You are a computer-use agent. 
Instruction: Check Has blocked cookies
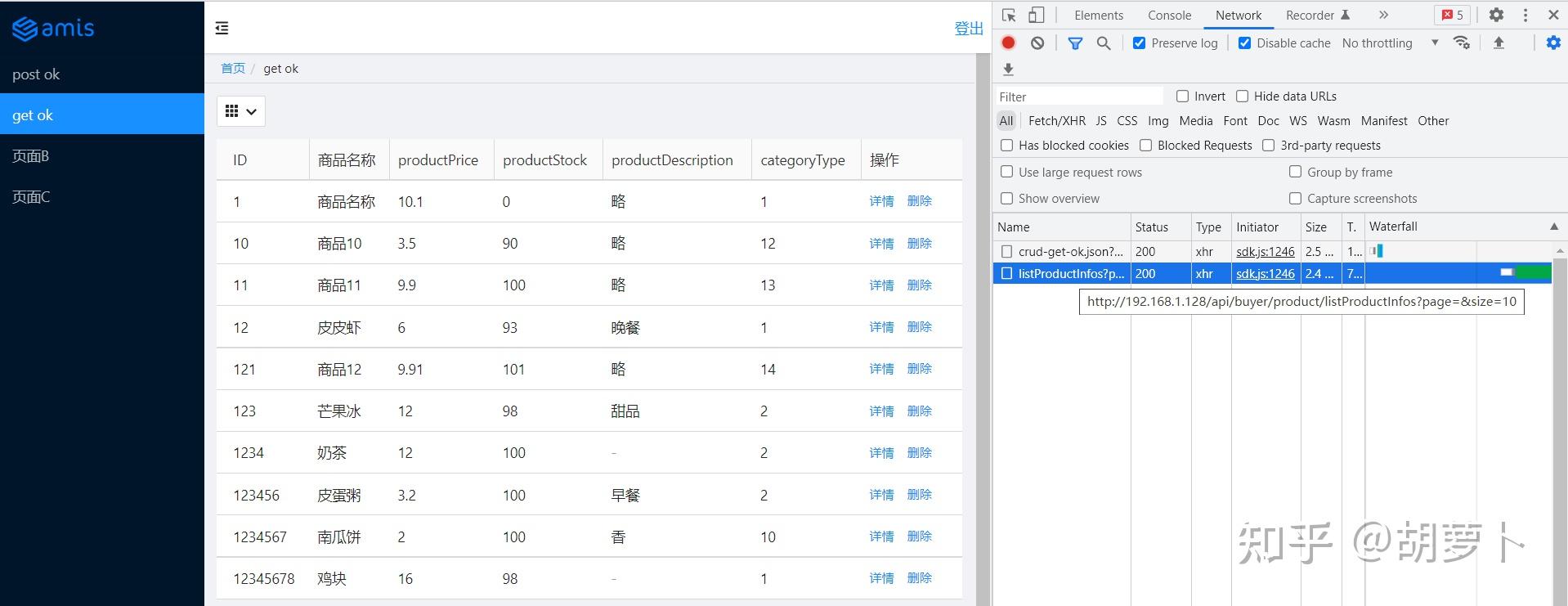[x=1007, y=146]
